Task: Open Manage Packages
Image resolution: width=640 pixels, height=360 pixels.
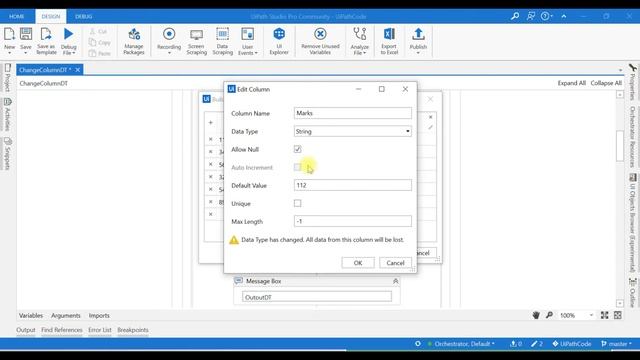Action: tap(134, 41)
